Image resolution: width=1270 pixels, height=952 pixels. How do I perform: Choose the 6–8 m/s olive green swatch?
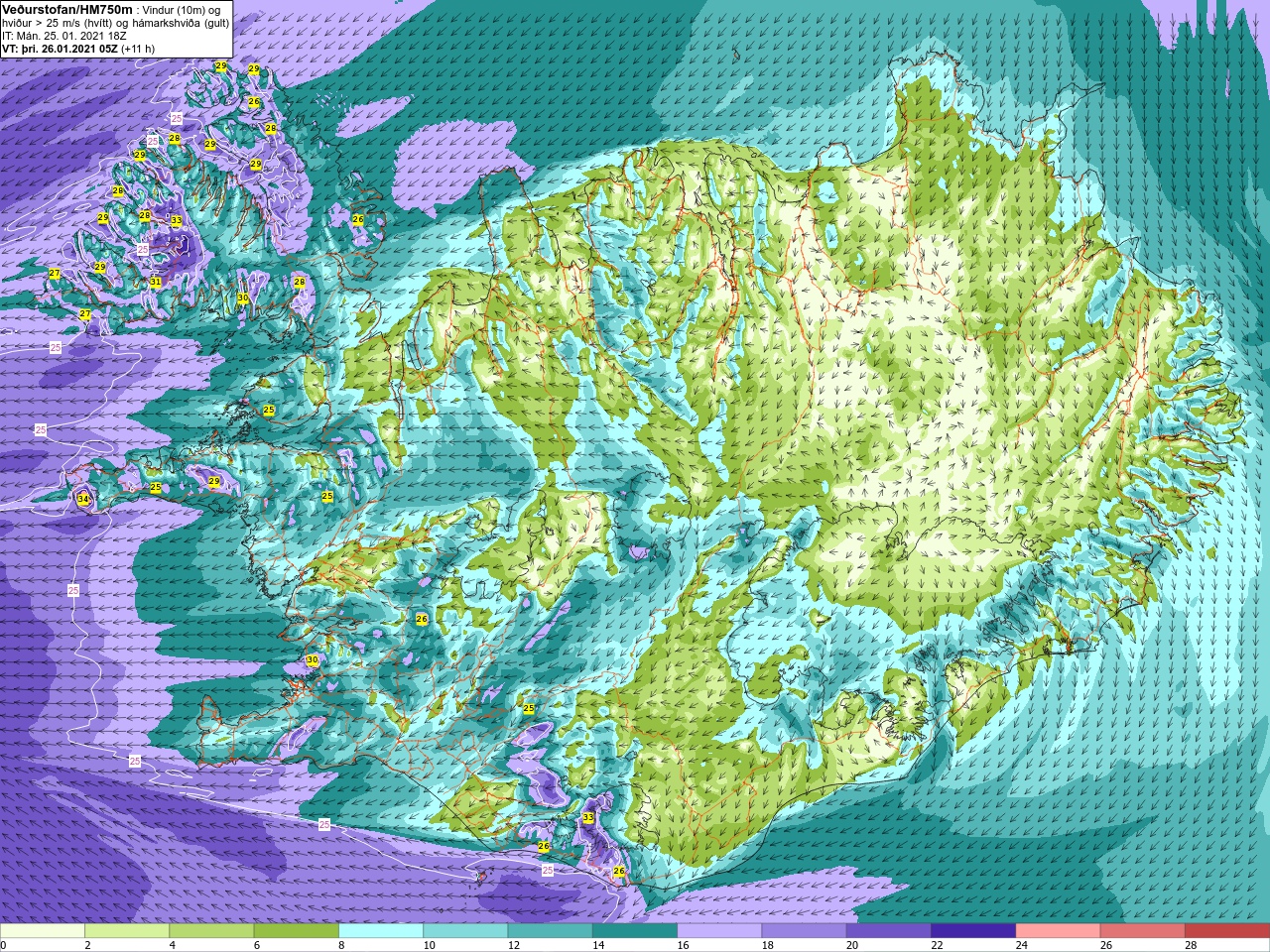297,931
